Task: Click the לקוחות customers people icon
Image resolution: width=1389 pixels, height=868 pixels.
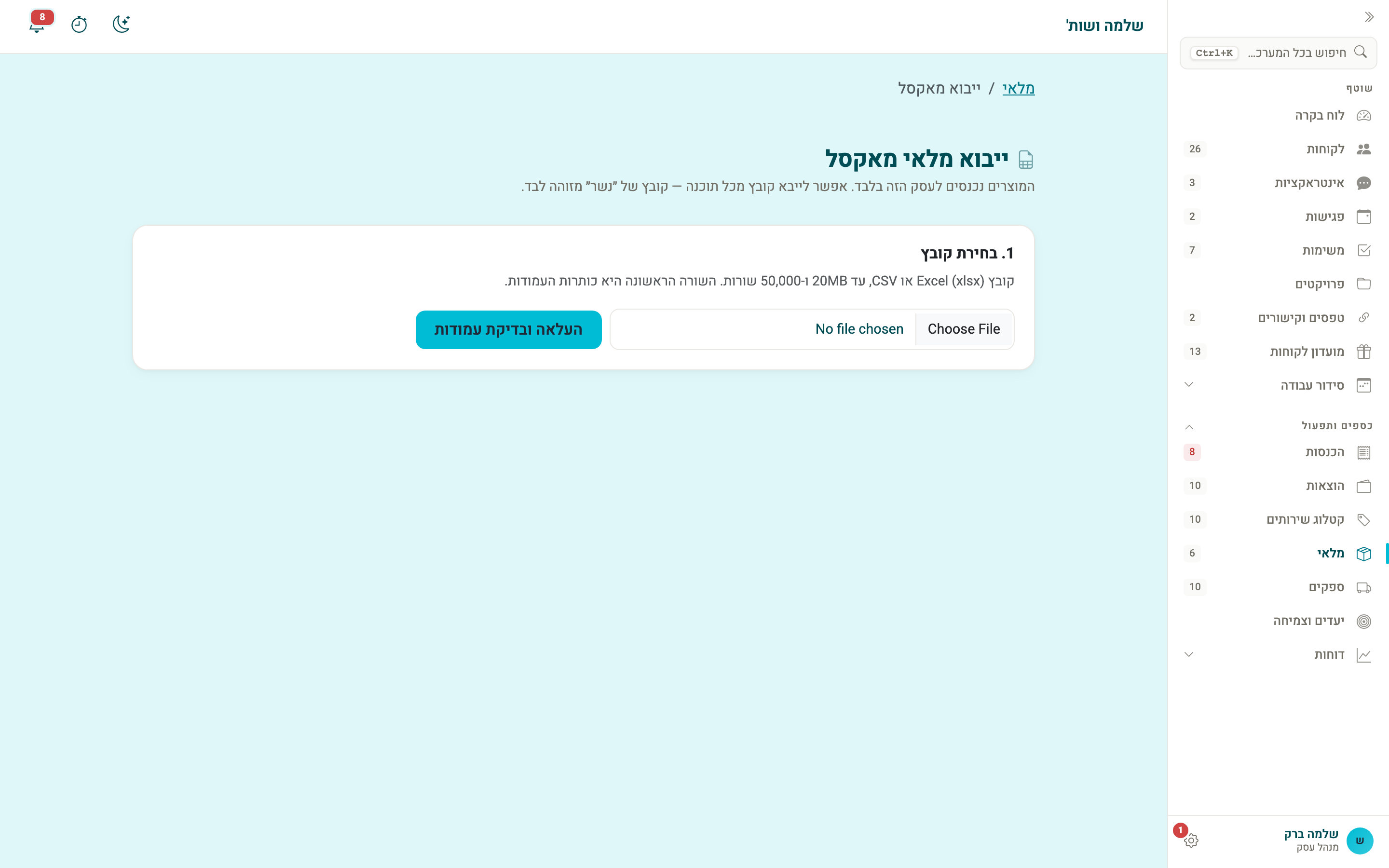Action: point(1364,149)
